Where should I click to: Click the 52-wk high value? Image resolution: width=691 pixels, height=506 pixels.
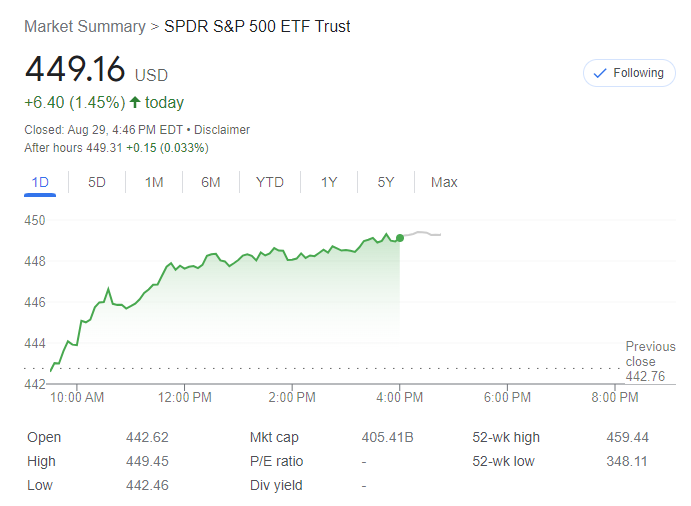pyautogui.click(x=627, y=437)
